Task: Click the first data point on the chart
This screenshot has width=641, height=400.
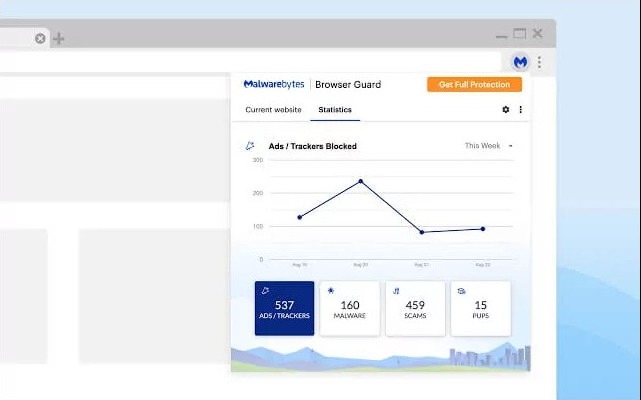Action: [299, 217]
